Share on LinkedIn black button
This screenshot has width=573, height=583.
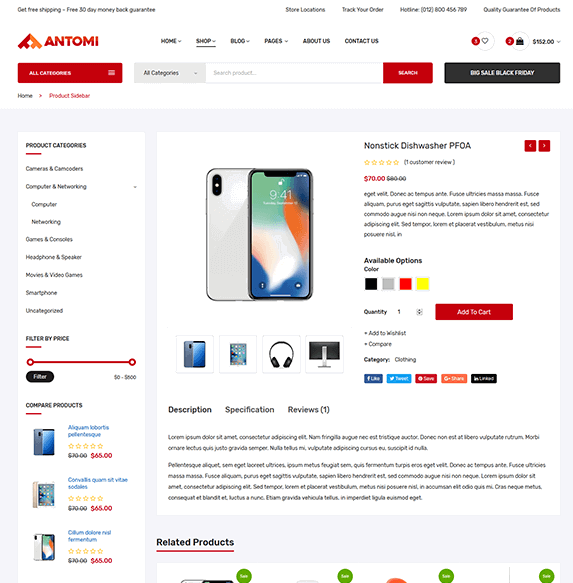[x=484, y=379]
